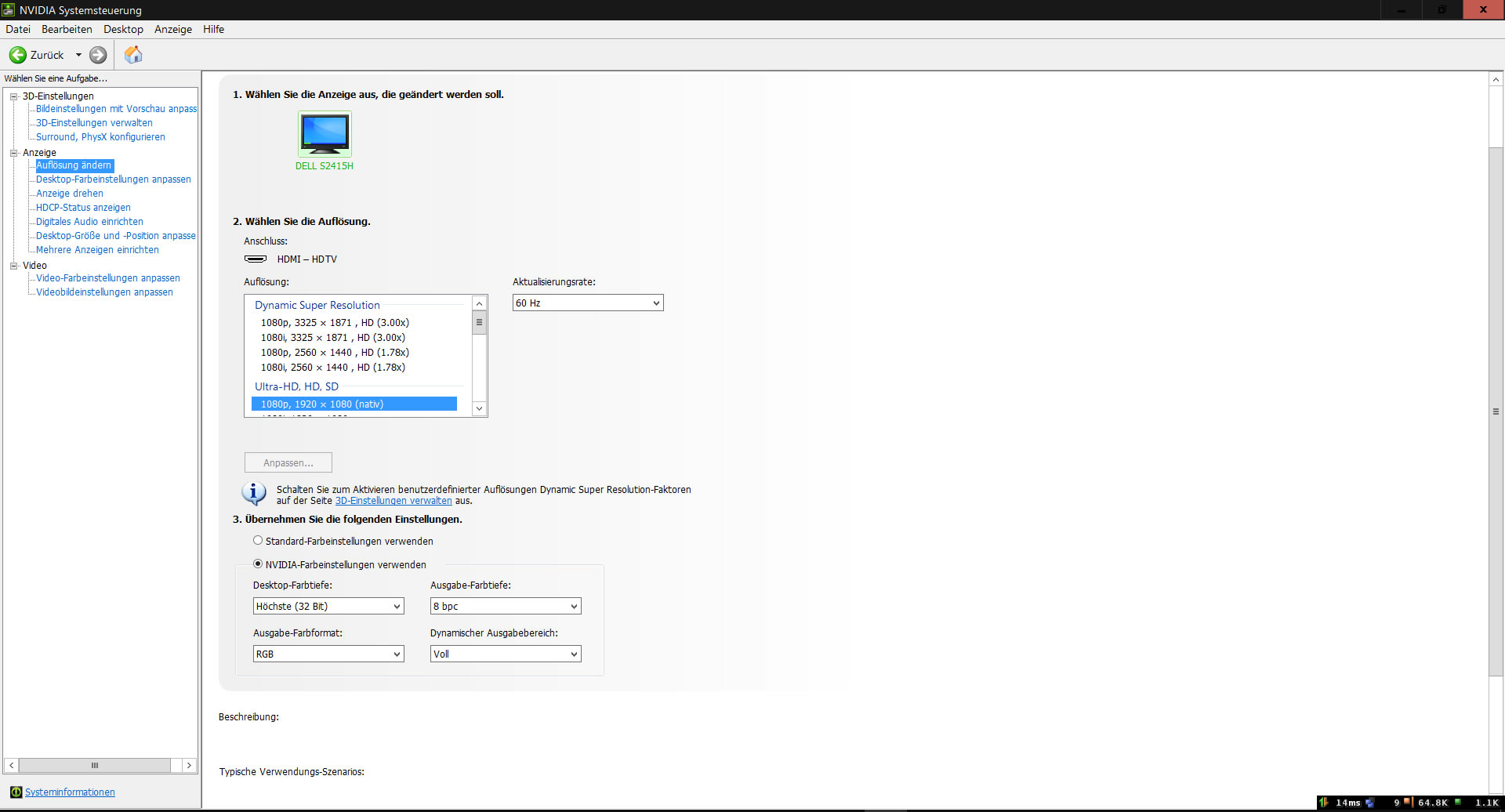Open the Desktop-Farbtiefe dropdown
Image resolution: width=1505 pixels, height=812 pixels.
point(328,607)
